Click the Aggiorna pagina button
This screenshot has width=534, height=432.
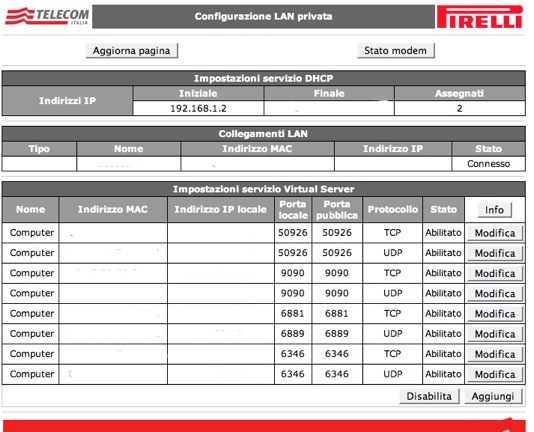click(x=131, y=51)
